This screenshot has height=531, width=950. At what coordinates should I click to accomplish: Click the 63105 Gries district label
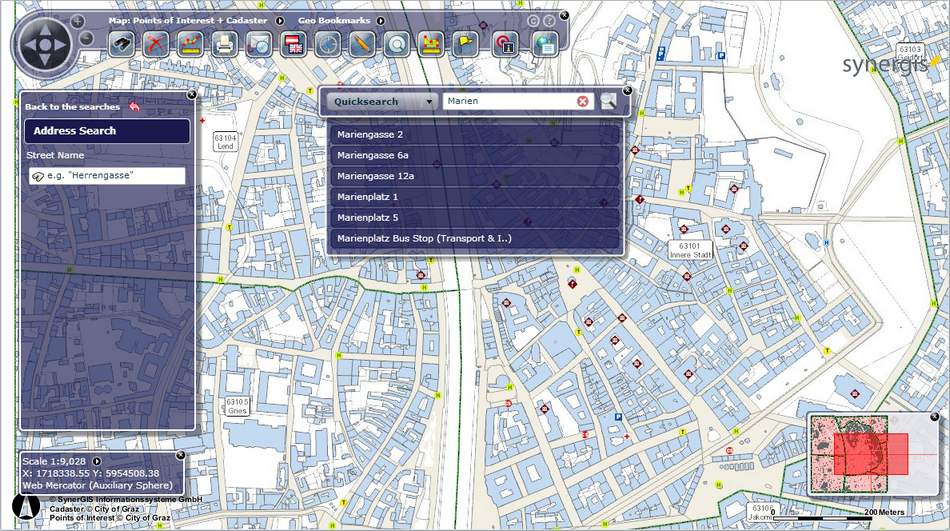[238, 406]
